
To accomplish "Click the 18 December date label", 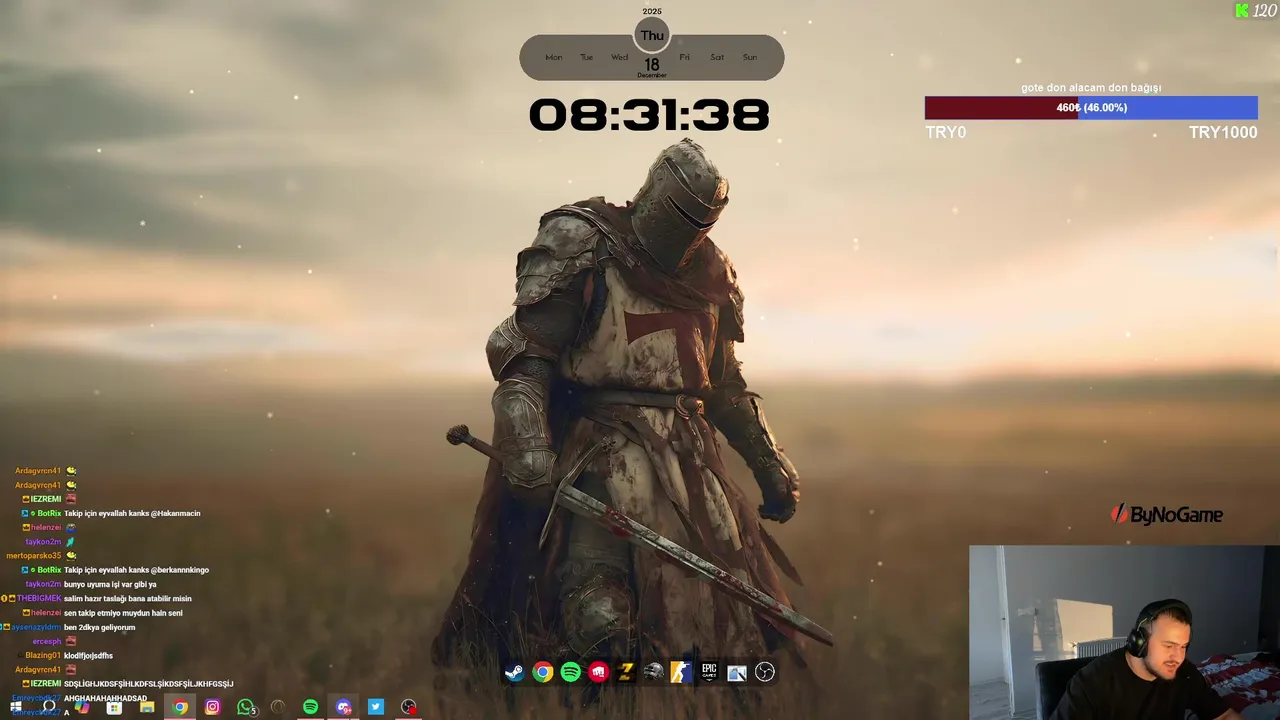I will 652,67.
